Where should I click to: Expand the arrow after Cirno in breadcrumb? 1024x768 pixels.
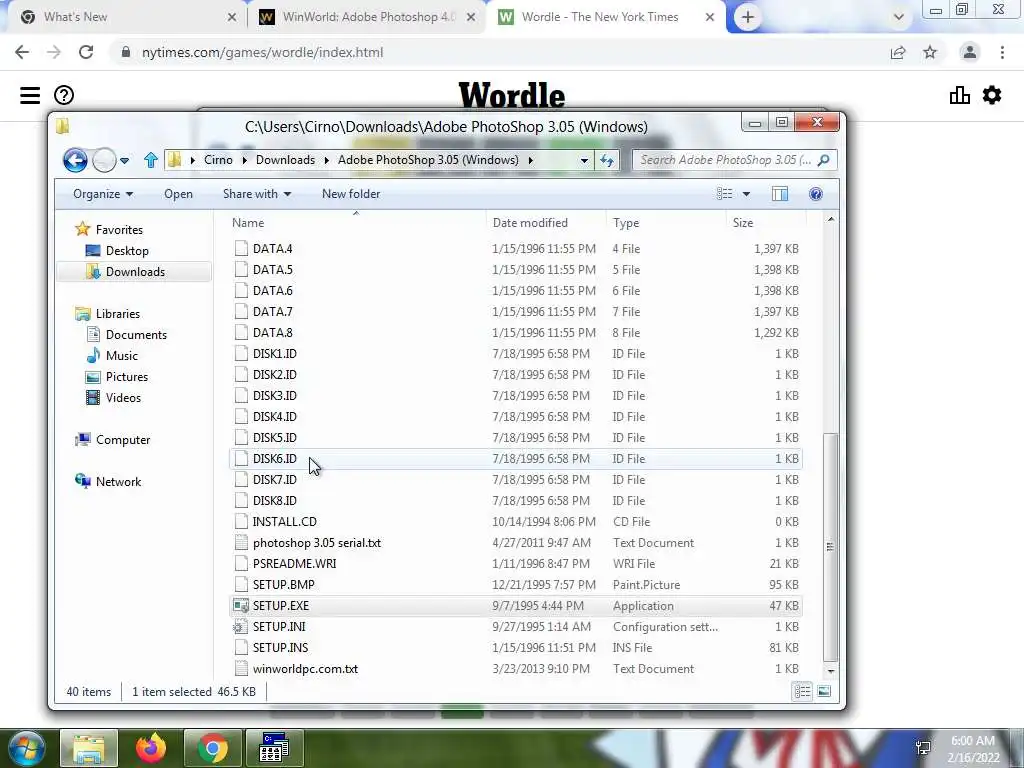244,160
